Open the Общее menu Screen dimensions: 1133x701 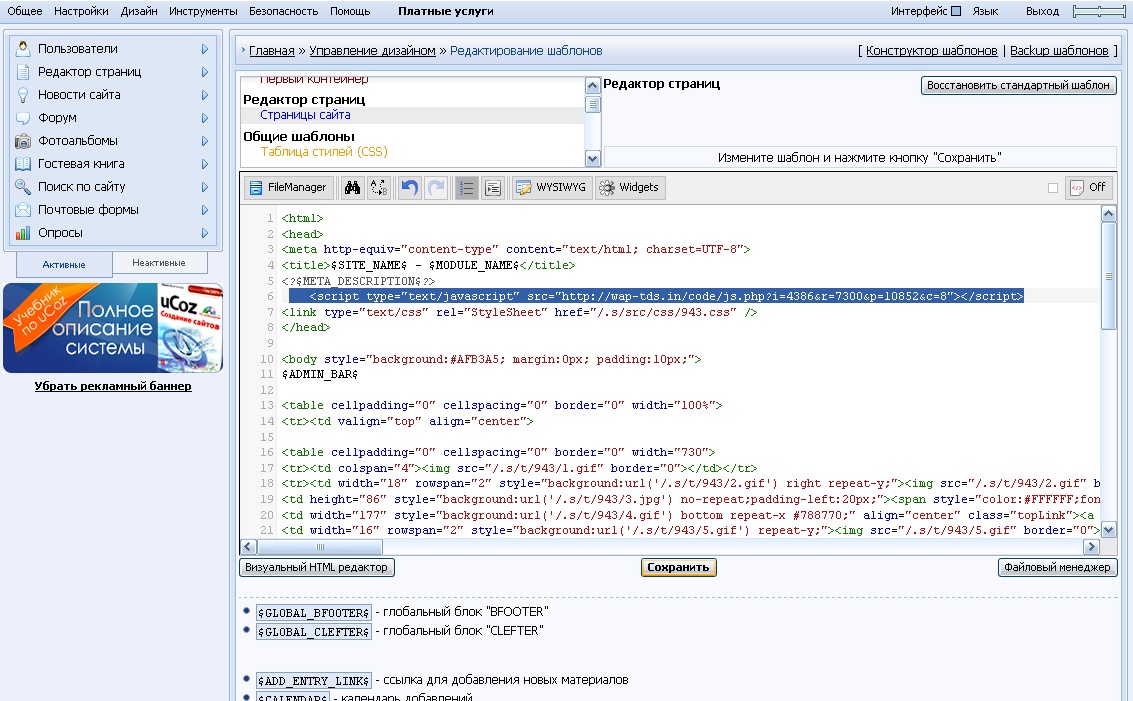tap(25, 11)
